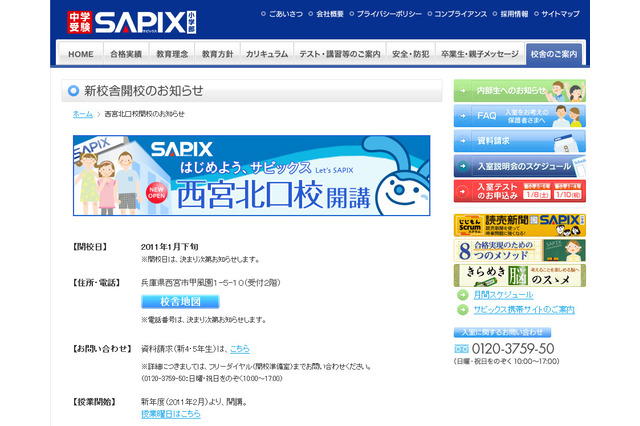Select the 校舎のご案内 navigation tab
Image resolution: width=640 pixels, height=426 pixels.
pos(554,54)
